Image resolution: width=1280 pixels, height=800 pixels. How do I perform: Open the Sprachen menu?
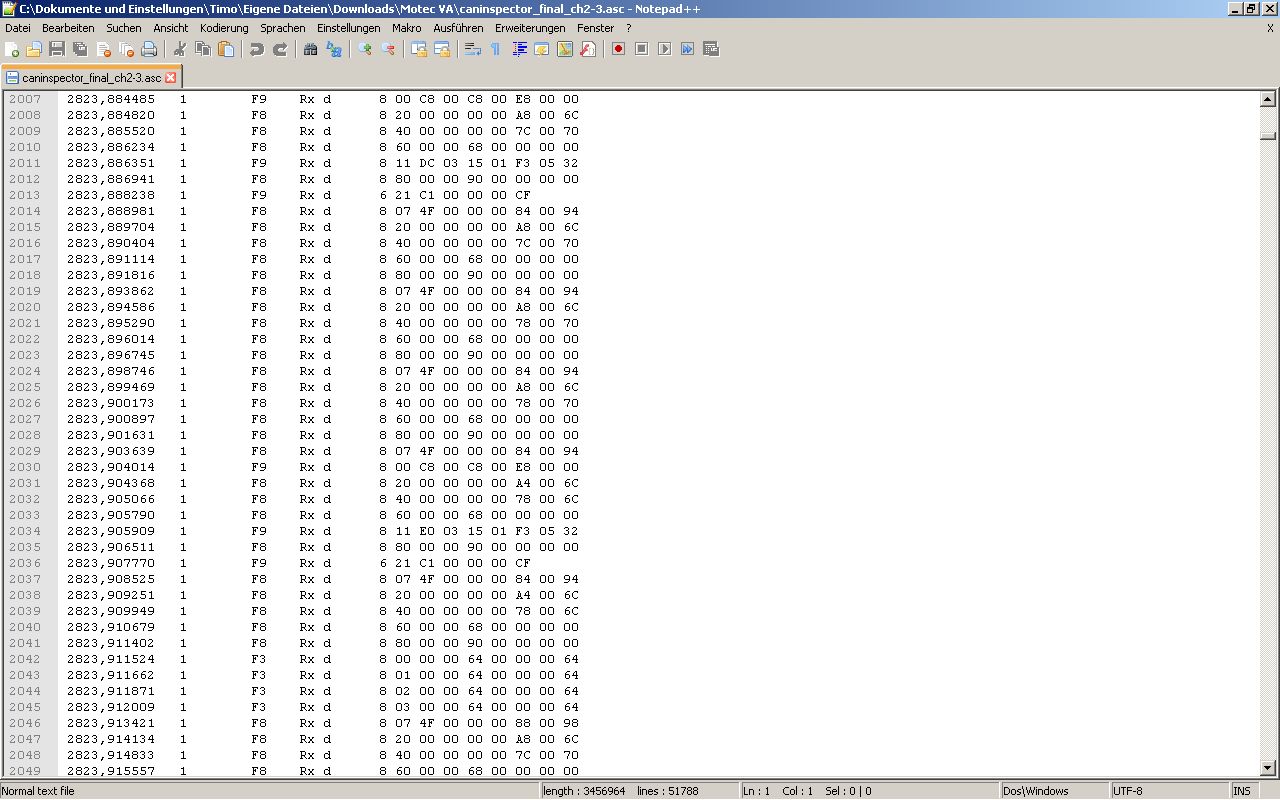pyautogui.click(x=283, y=28)
